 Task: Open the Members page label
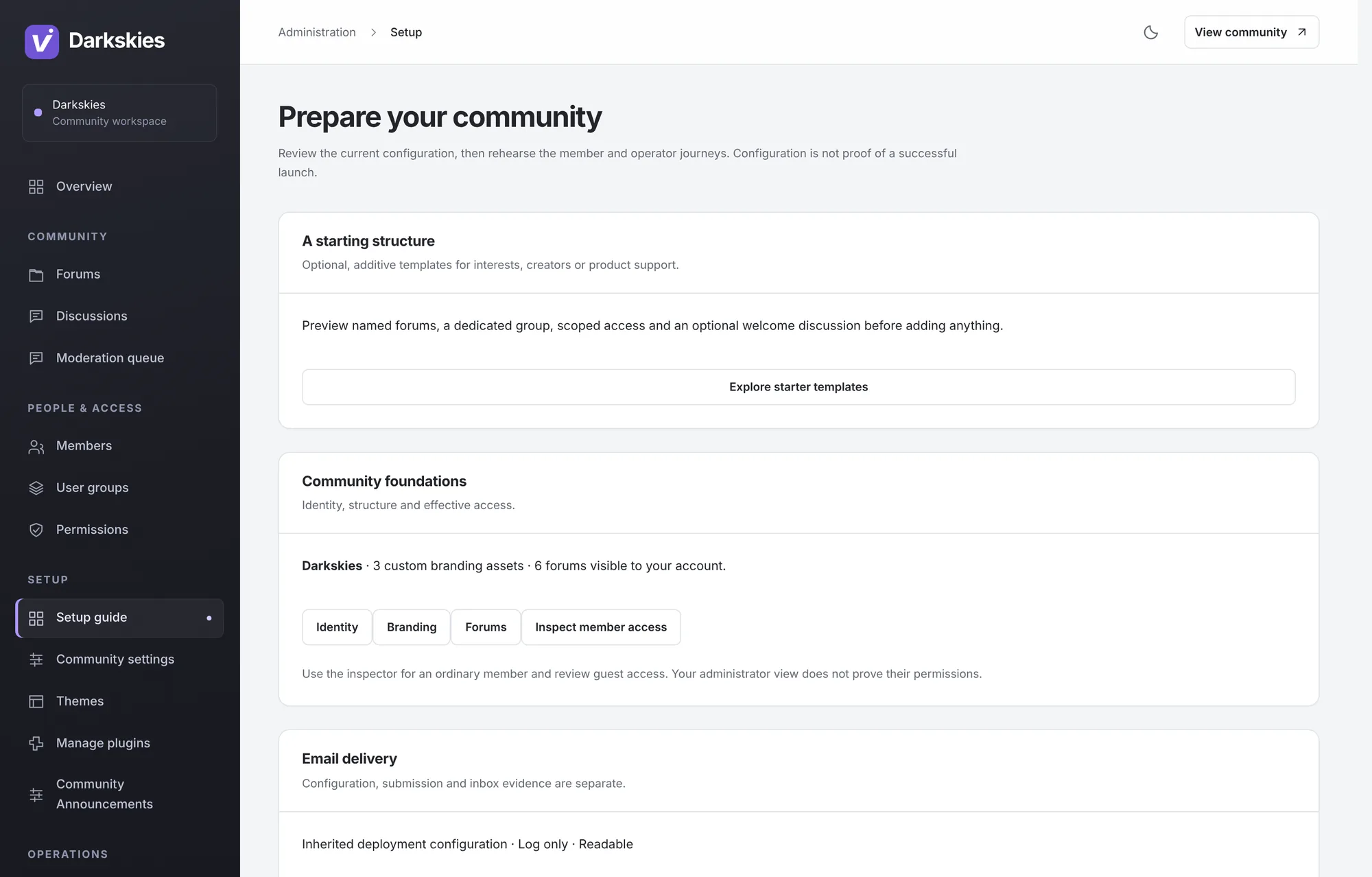[x=84, y=446]
